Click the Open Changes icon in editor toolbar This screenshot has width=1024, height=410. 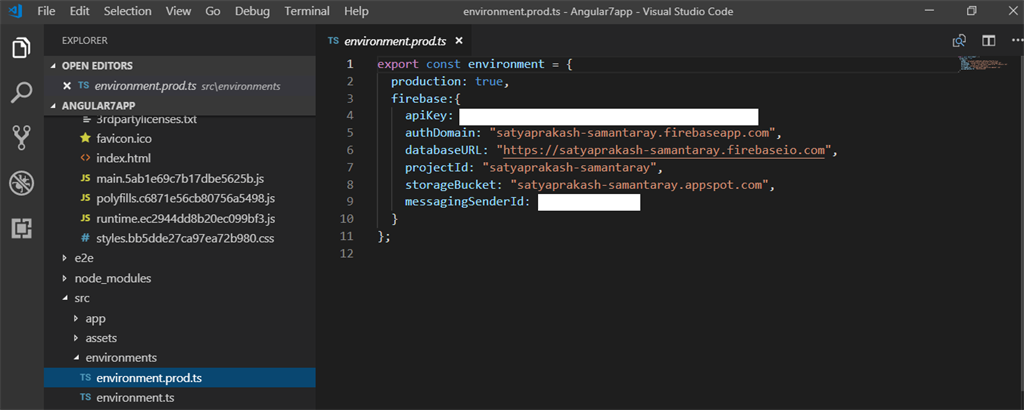pyautogui.click(x=959, y=40)
